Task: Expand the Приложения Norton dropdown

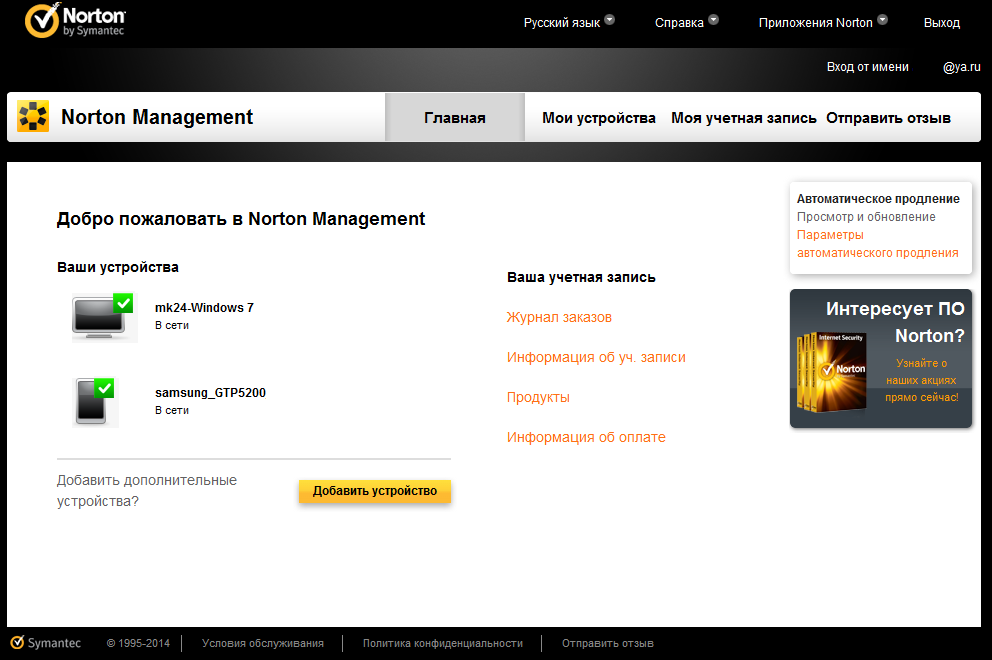Action: click(x=823, y=22)
